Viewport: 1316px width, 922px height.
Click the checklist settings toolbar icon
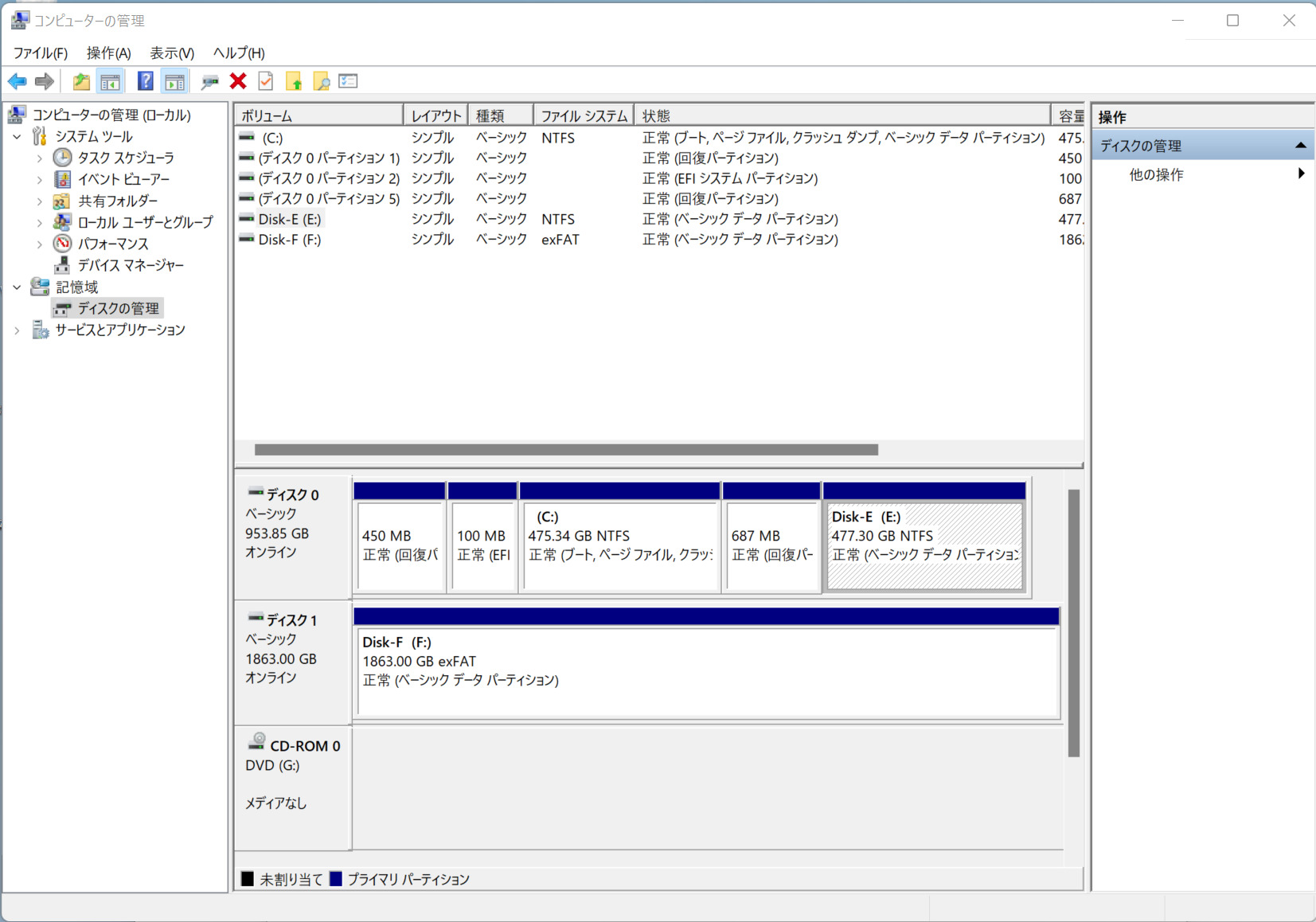point(348,81)
